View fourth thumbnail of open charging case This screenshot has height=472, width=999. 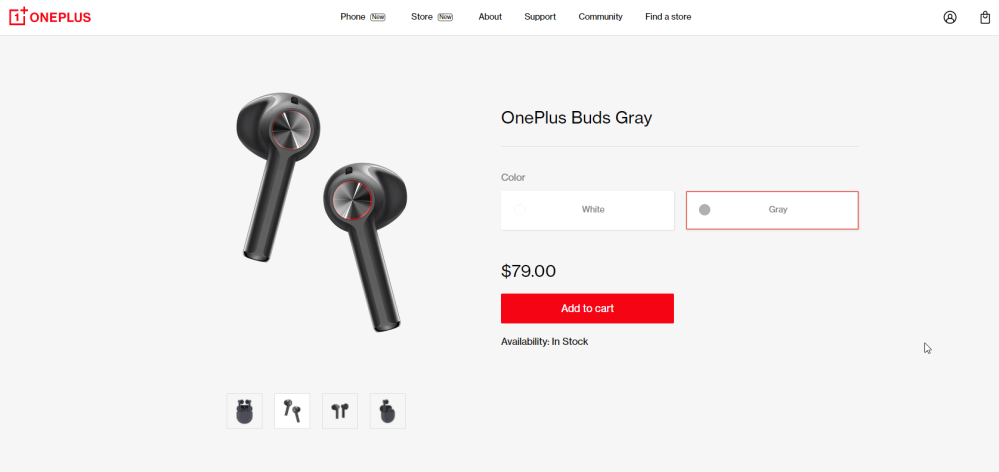(387, 411)
